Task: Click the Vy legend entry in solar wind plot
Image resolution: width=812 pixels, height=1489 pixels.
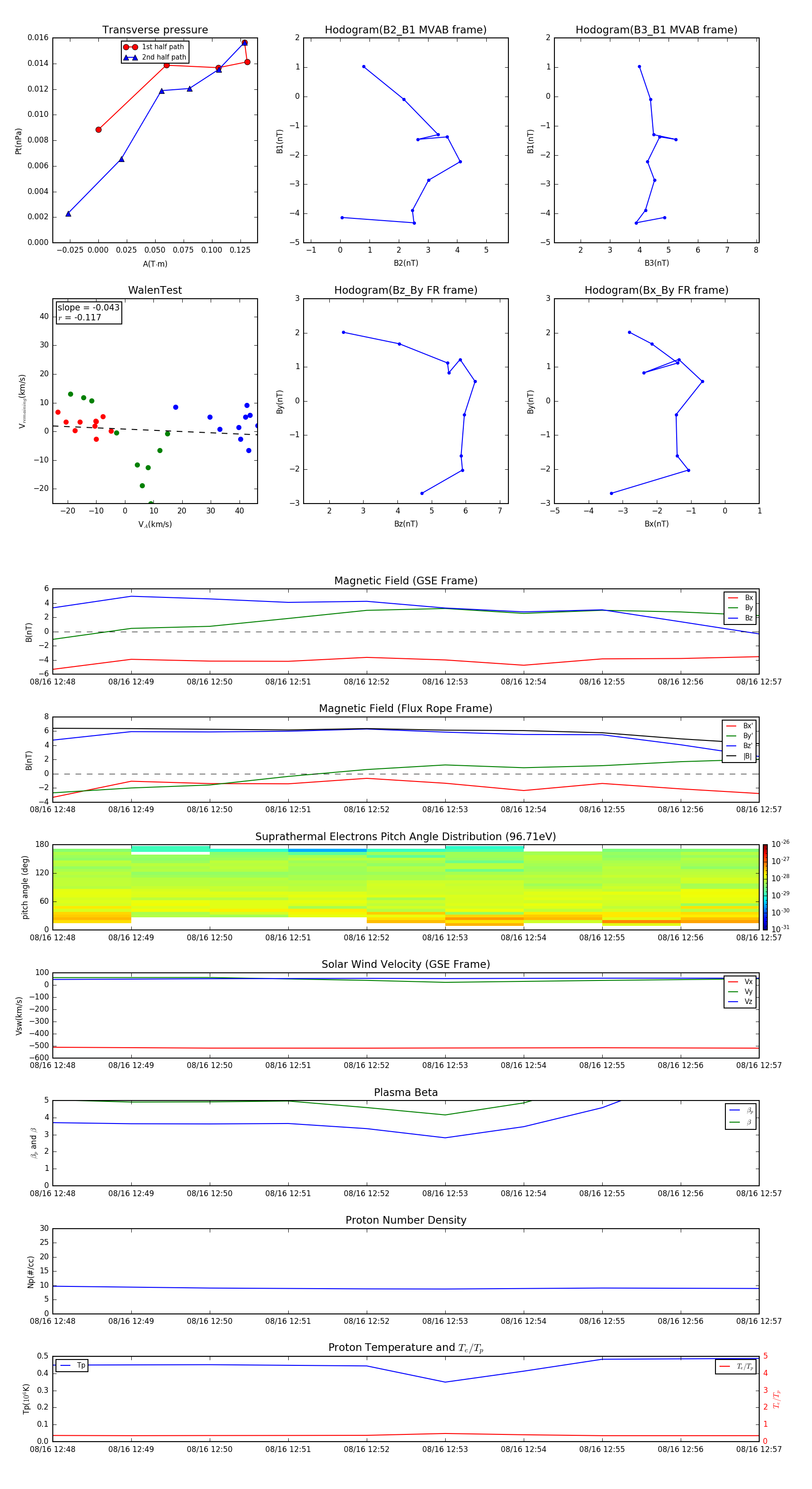Action: tap(740, 992)
